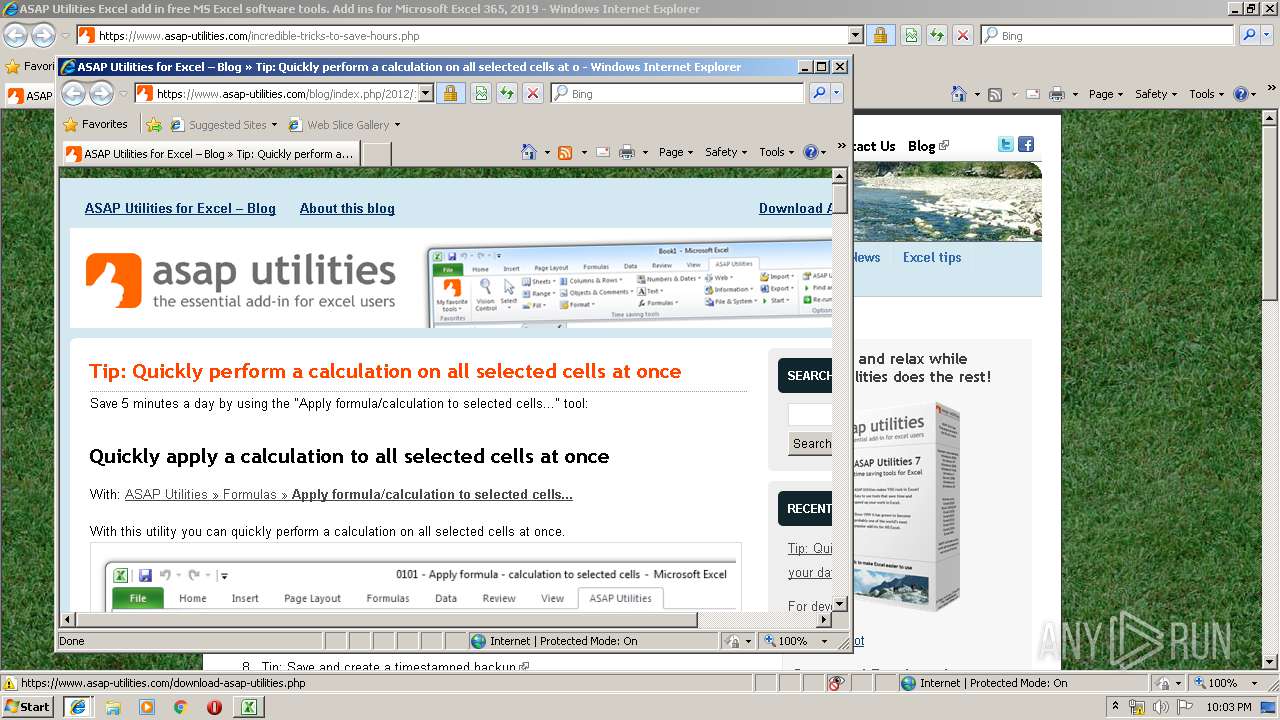Click the search magnifier button in back window
1280x720 pixels.
coord(1249,35)
